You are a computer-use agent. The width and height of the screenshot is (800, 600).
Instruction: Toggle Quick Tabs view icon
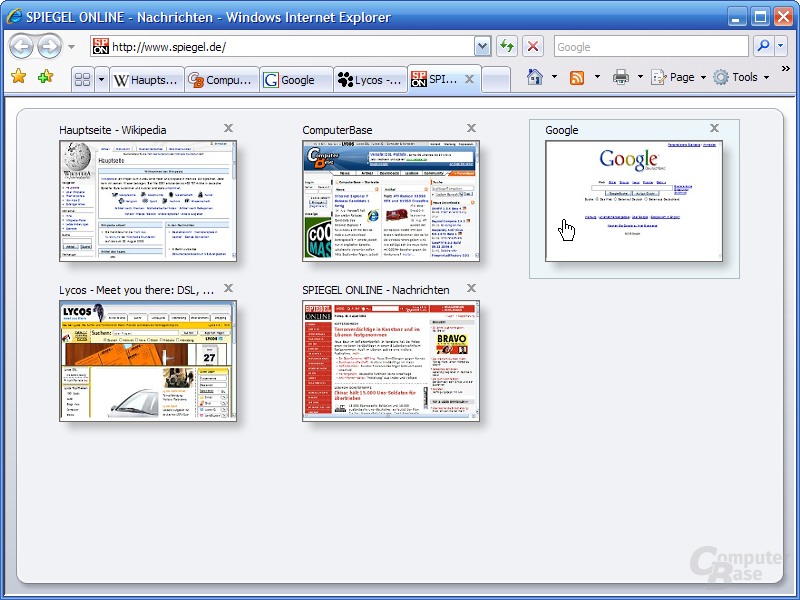tap(82, 80)
